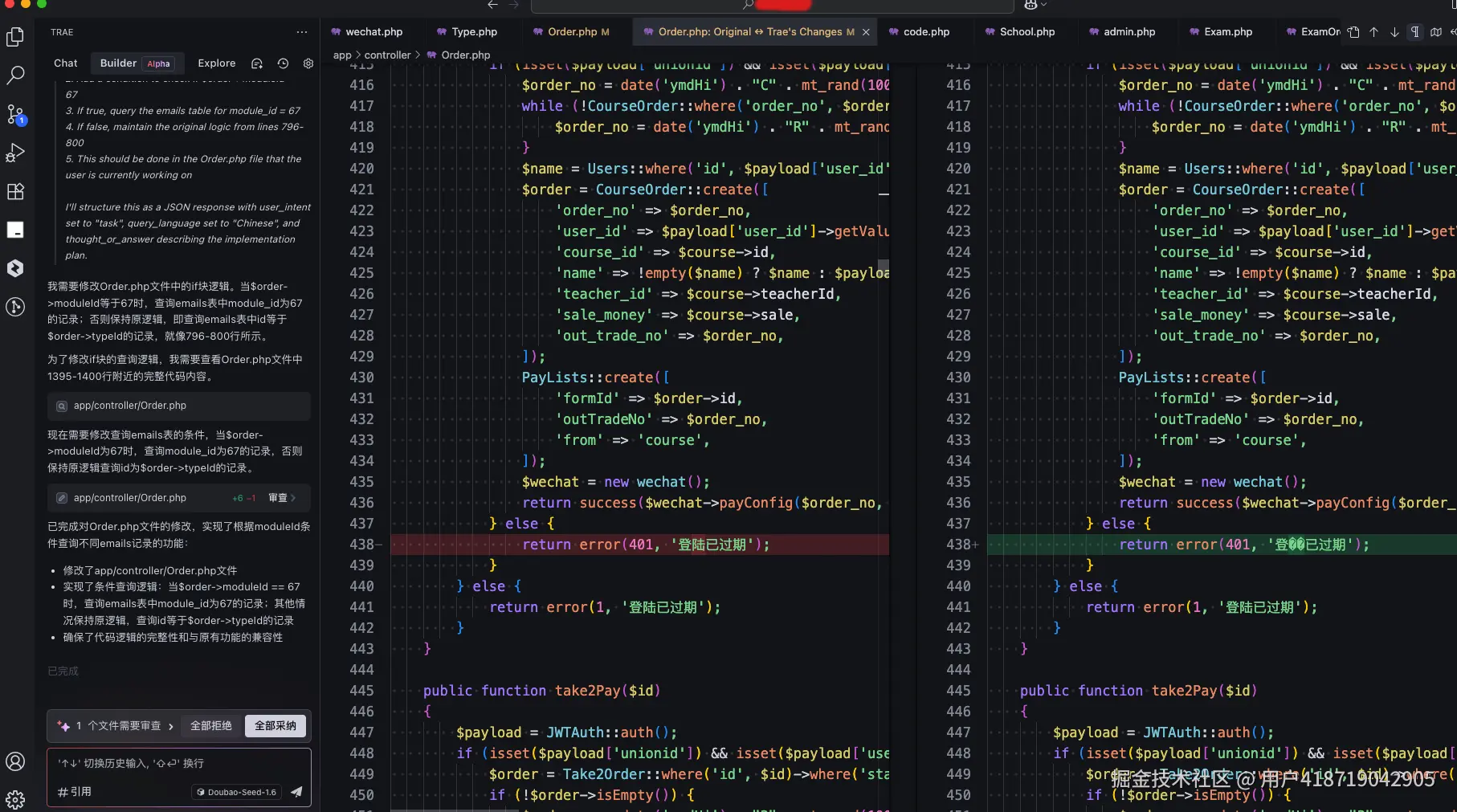
Task: Switch to Chat mode in TRAE panel
Action: click(x=66, y=63)
